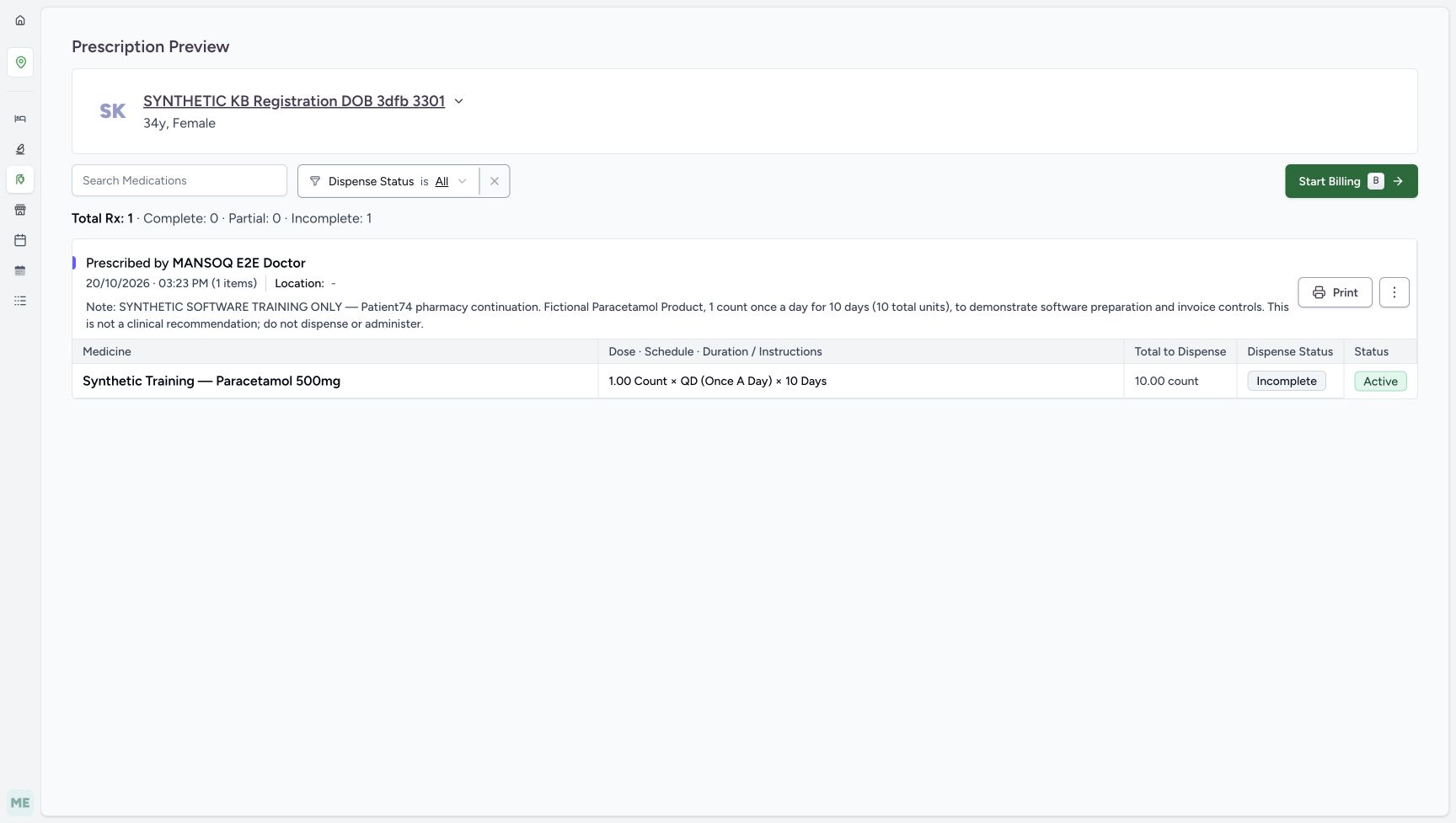Open the filled calendar sidebar icon

[20, 270]
